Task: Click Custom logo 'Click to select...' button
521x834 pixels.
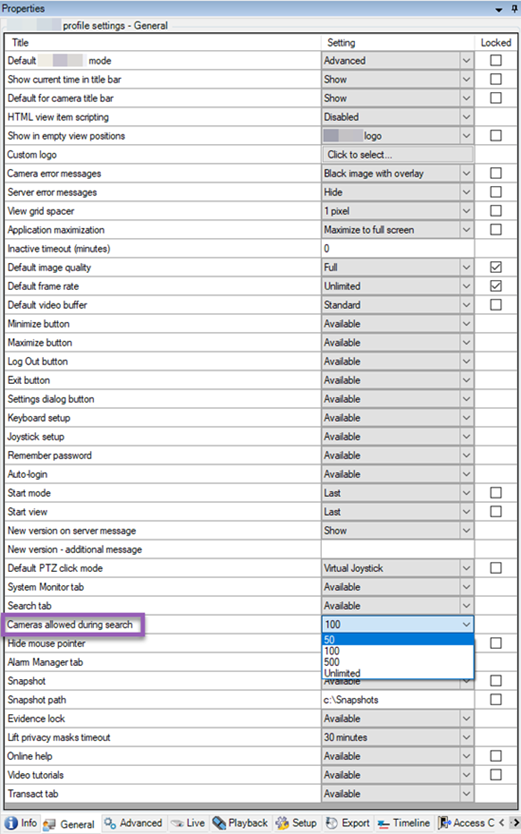Action: coord(397,154)
